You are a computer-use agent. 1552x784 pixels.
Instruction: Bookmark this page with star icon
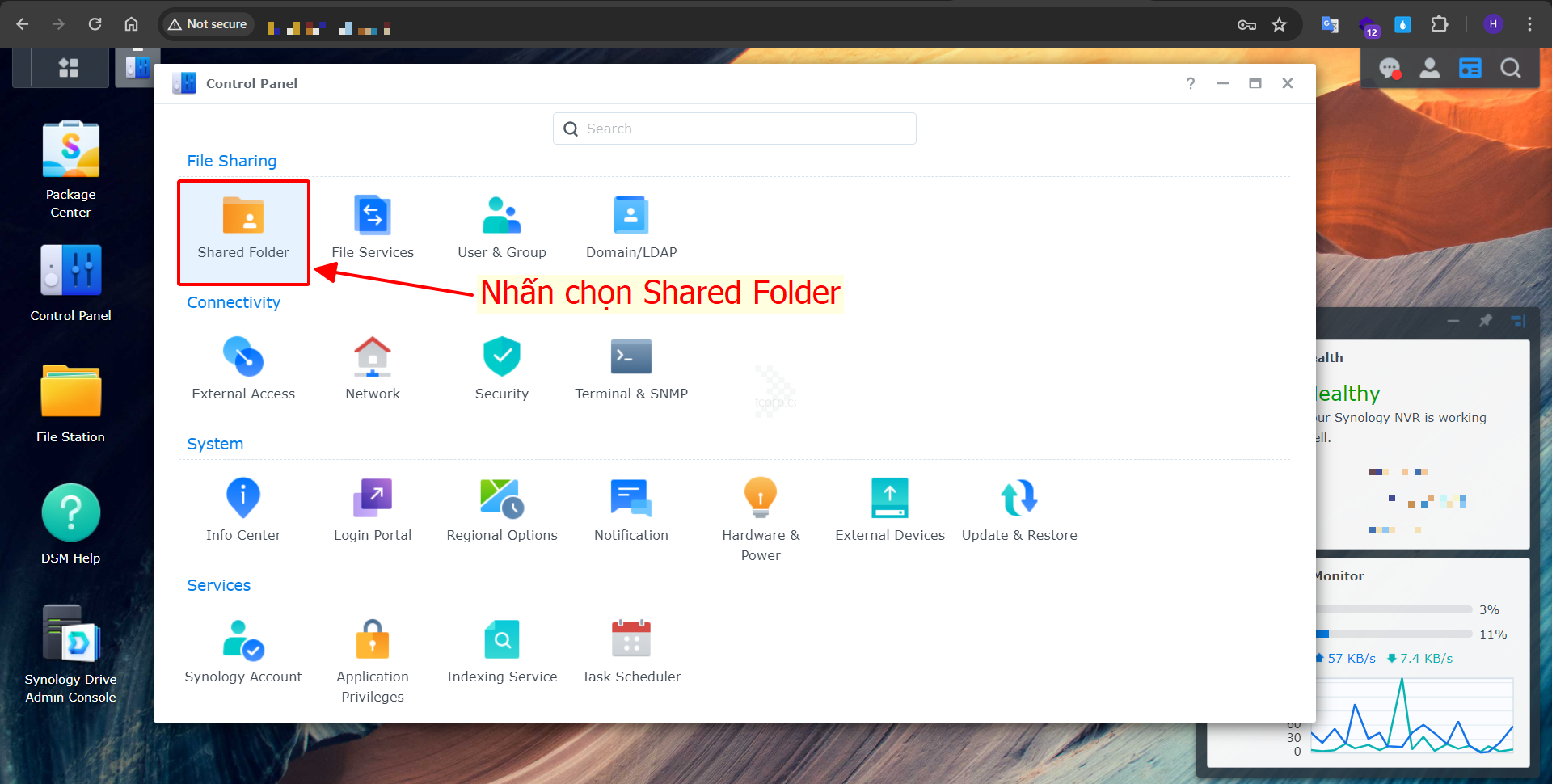point(1279,24)
